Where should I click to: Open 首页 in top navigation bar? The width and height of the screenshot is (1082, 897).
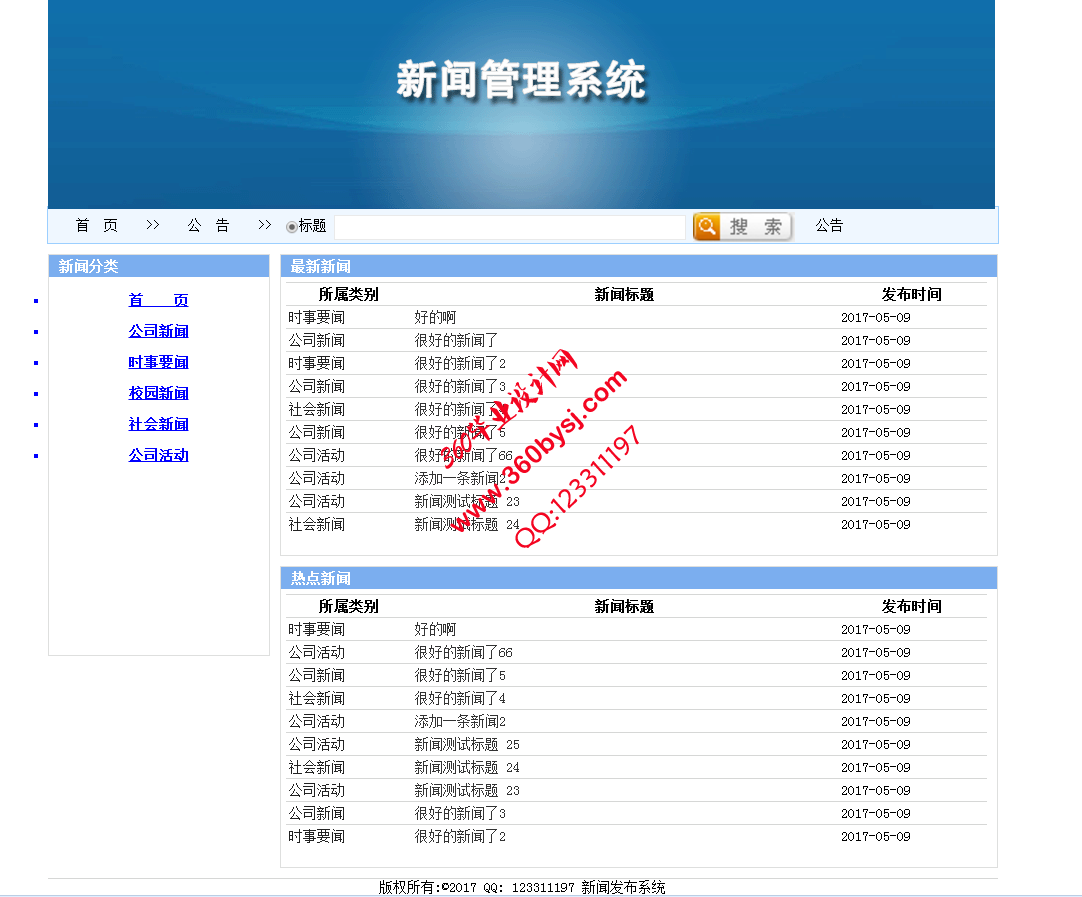97,226
